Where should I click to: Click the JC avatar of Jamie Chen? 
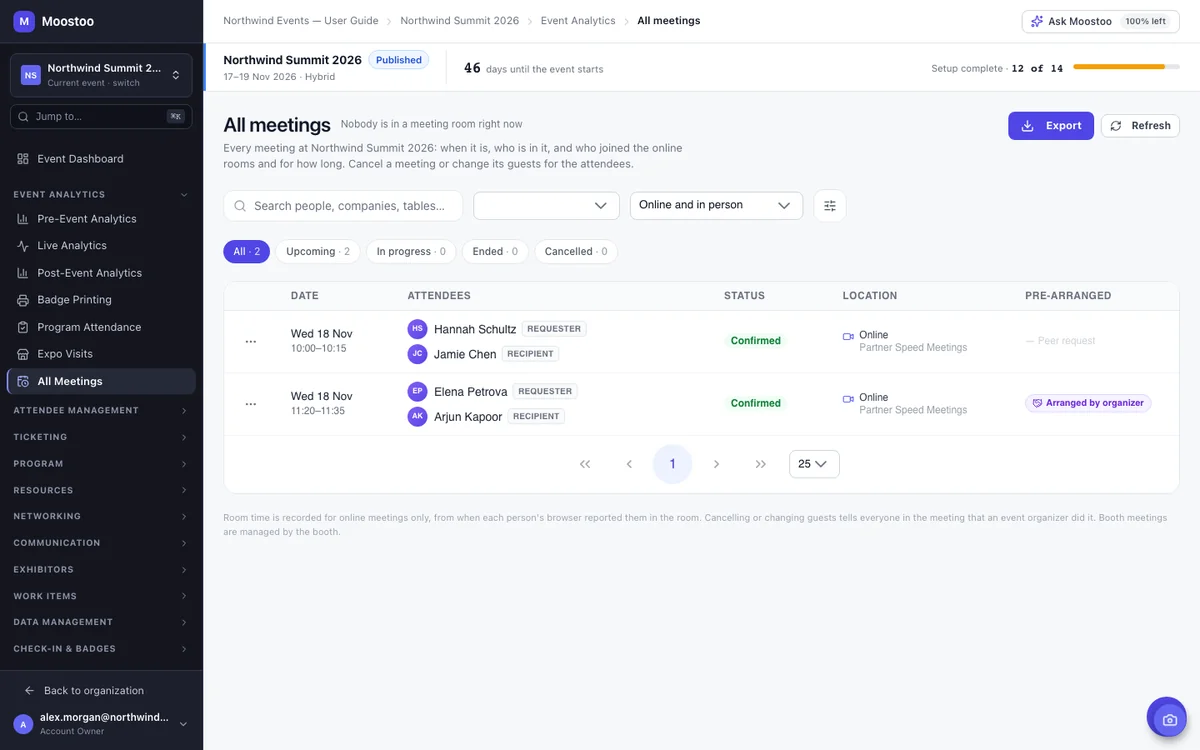pyautogui.click(x=417, y=354)
